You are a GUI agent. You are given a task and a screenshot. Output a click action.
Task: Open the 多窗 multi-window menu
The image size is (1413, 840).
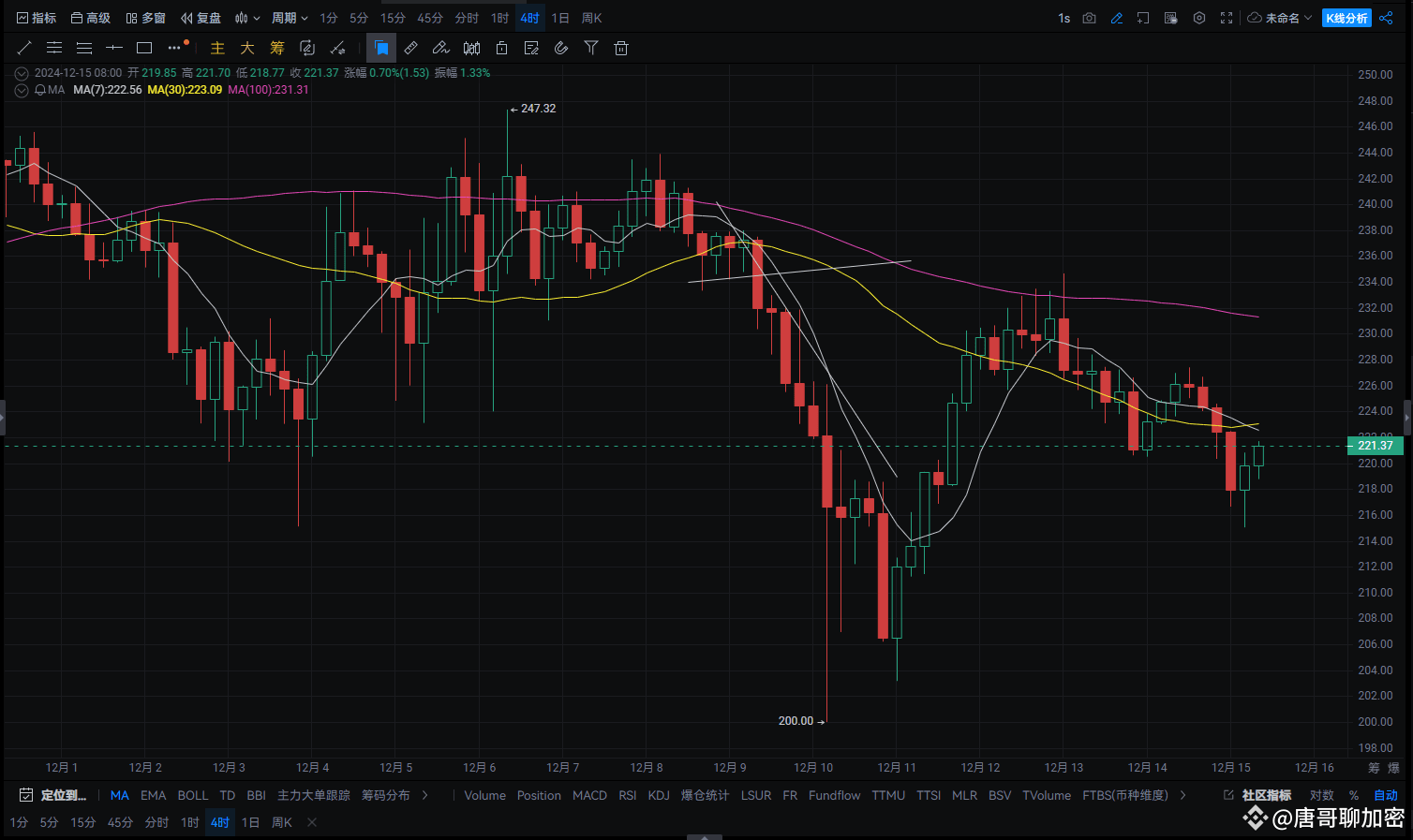pyautogui.click(x=146, y=18)
